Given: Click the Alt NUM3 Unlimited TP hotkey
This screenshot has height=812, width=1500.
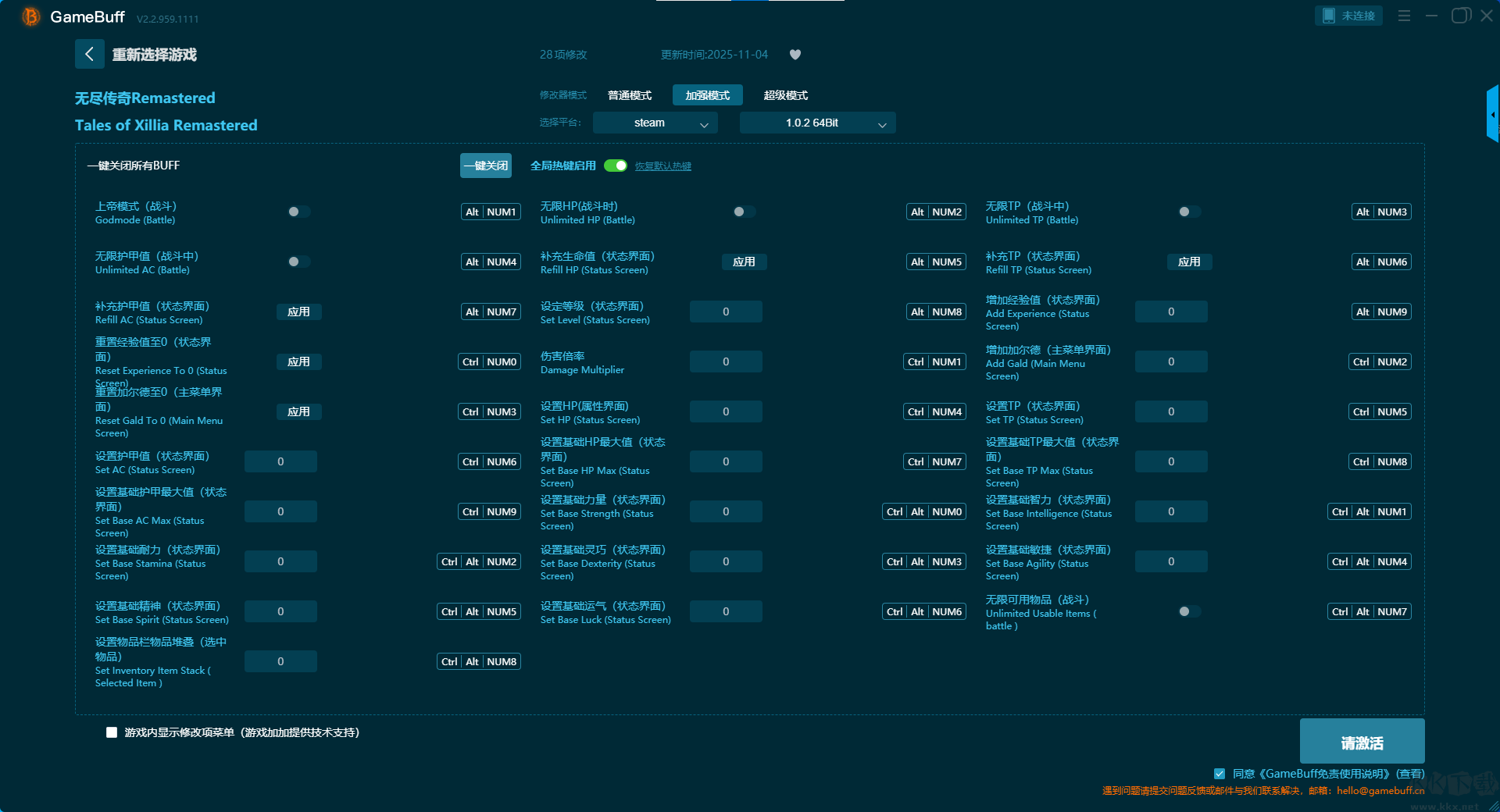Looking at the screenshot, I should point(1381,212).
